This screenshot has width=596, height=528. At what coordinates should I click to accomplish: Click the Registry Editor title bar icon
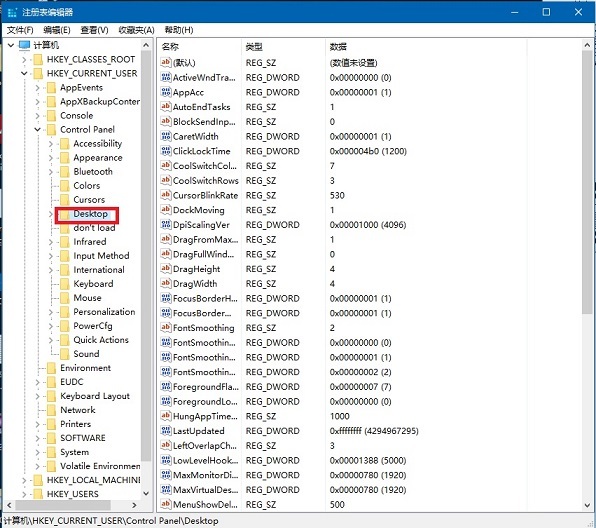tap(12, 12)
